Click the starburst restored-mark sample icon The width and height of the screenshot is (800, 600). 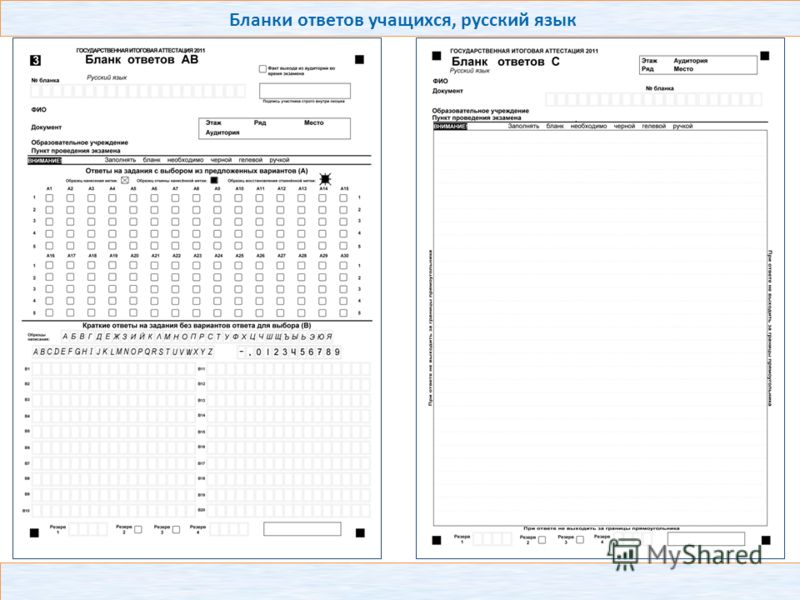click(x=325, y=179)
